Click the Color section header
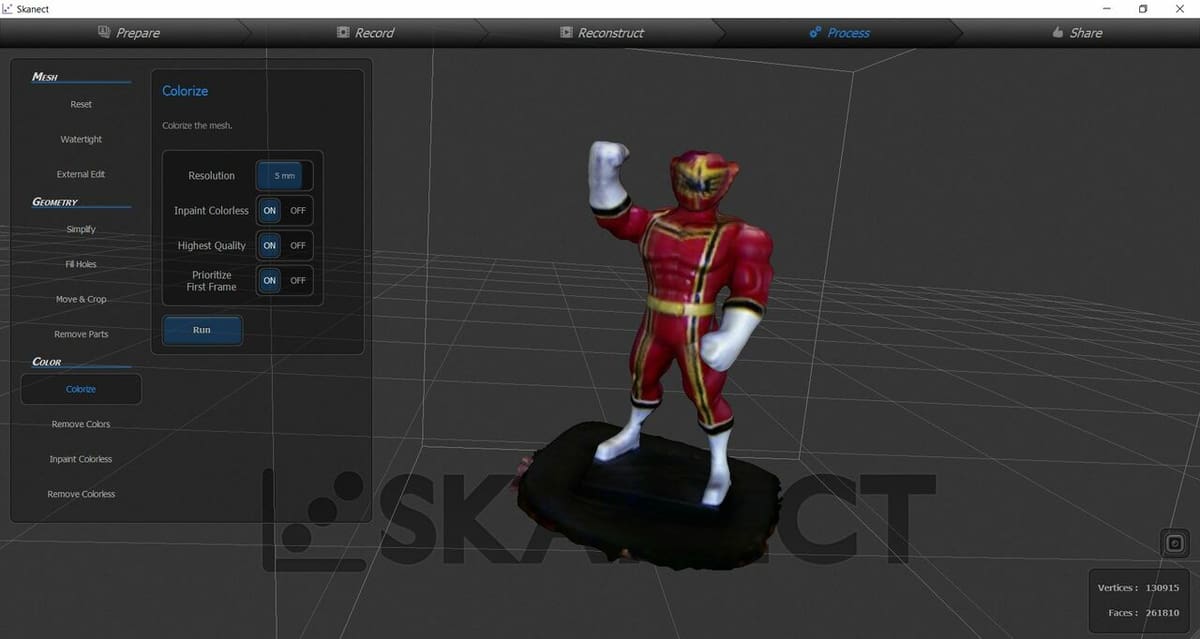The height and width of the screenshot is (639, 1200). click(x=47, y=362)
